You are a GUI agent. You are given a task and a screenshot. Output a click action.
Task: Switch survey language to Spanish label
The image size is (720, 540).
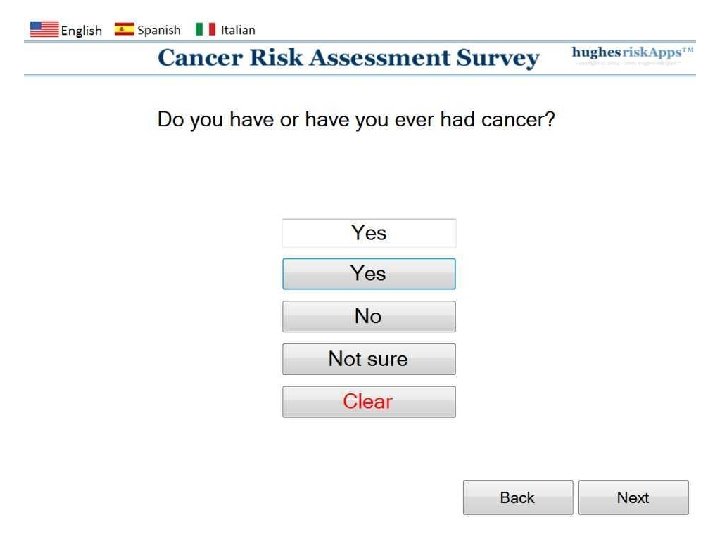click(x=159, y=30)
